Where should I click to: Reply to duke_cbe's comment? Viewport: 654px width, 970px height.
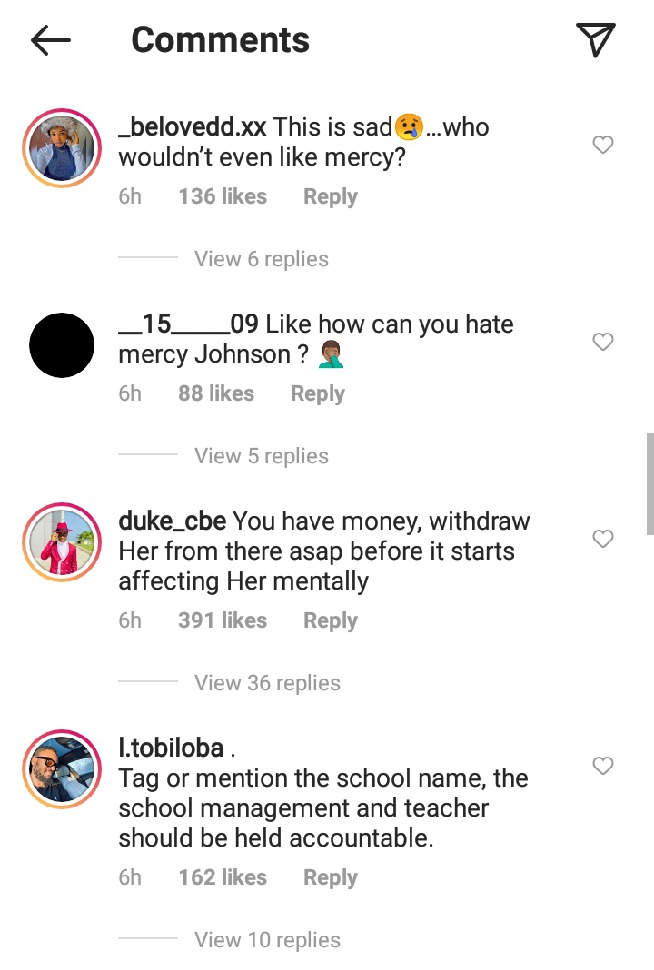[330, 620]
